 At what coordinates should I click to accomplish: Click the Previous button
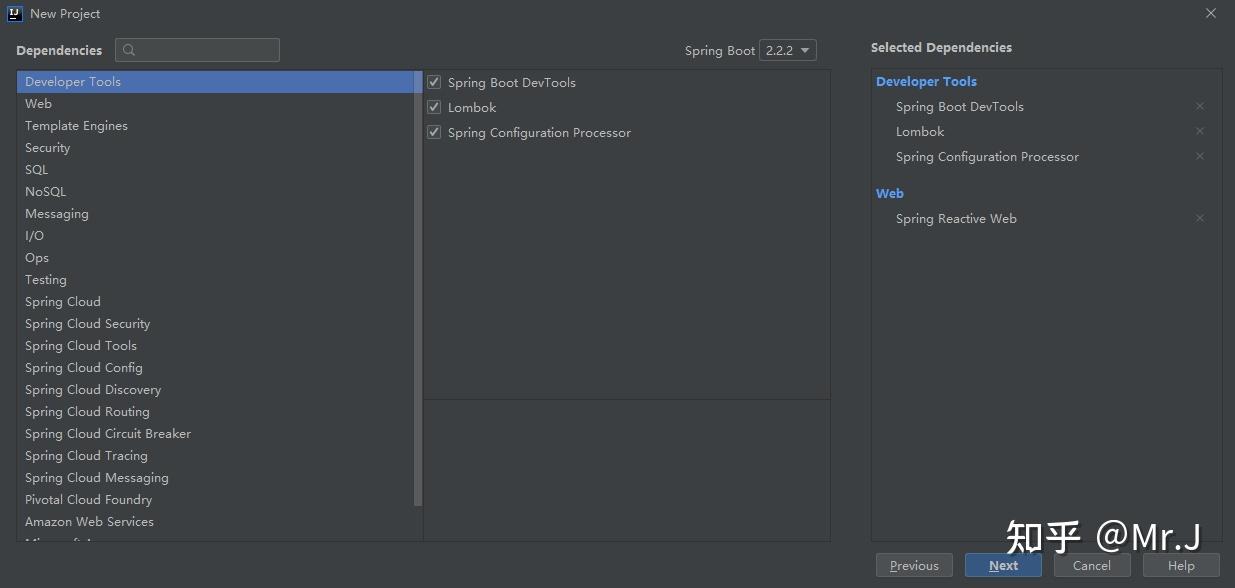point(913,565)
